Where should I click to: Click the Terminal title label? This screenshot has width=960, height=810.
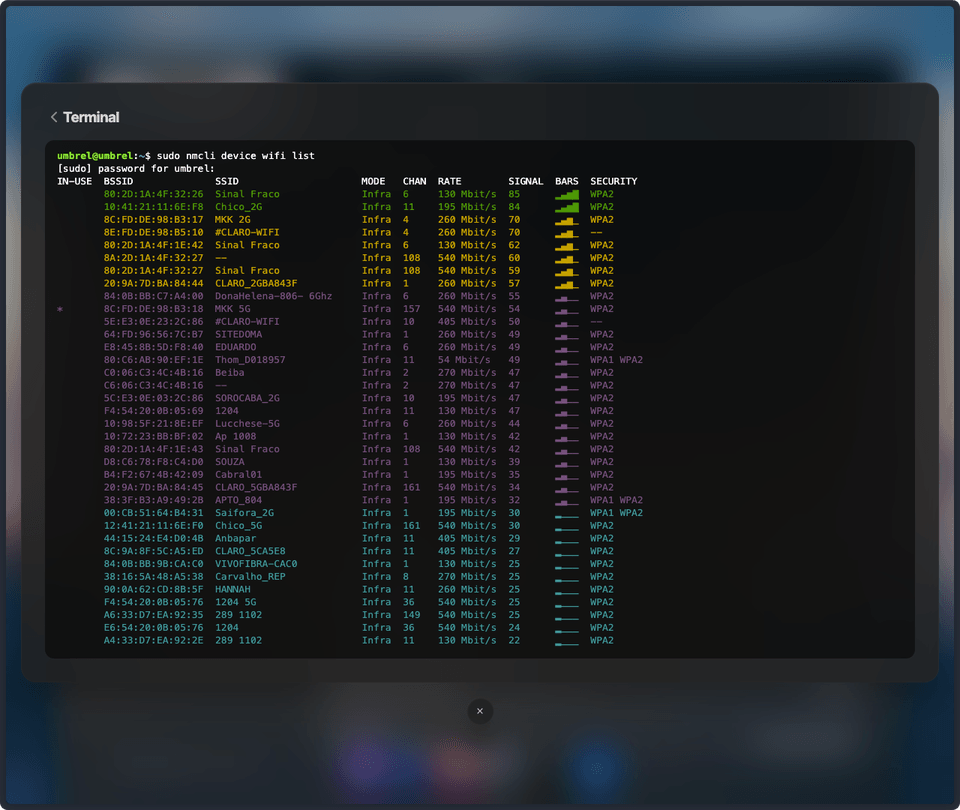tap(92, 117)
